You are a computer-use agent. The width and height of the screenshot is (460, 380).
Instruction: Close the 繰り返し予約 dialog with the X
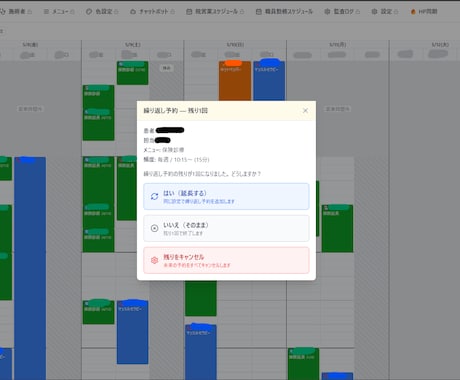coord(305,111)
